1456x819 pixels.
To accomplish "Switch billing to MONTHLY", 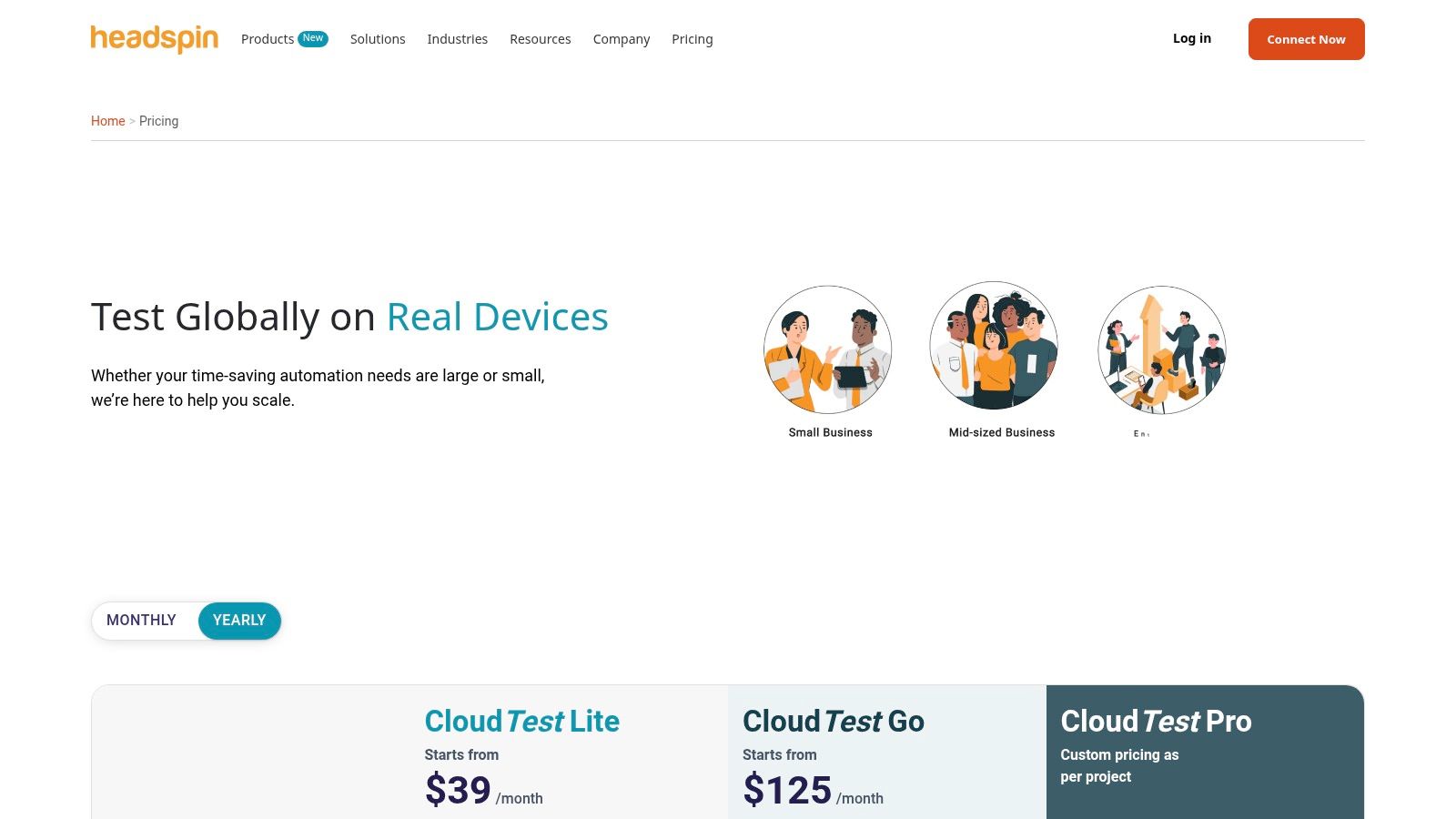I will [x=141, y=621].
